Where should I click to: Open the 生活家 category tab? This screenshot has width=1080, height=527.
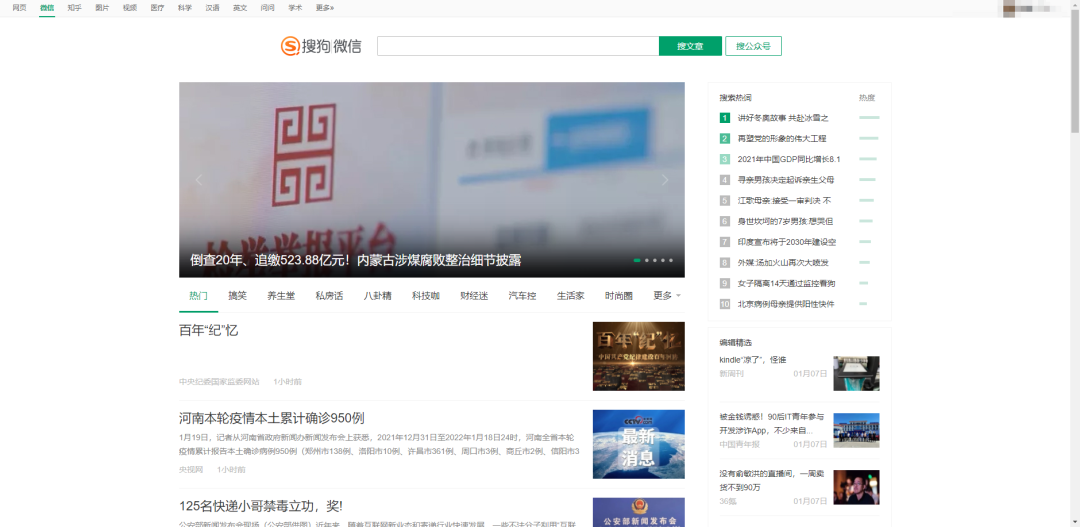[x=570, y=296]
